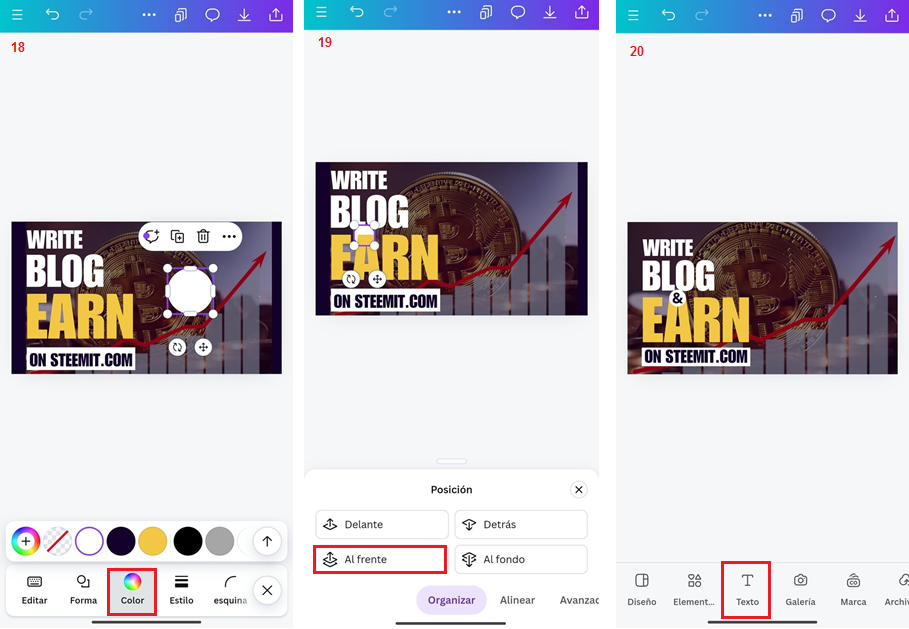Open Galería tab in bottom navigation
The height and width of the screenshot is (629, 909).
(x=801, y=590)
